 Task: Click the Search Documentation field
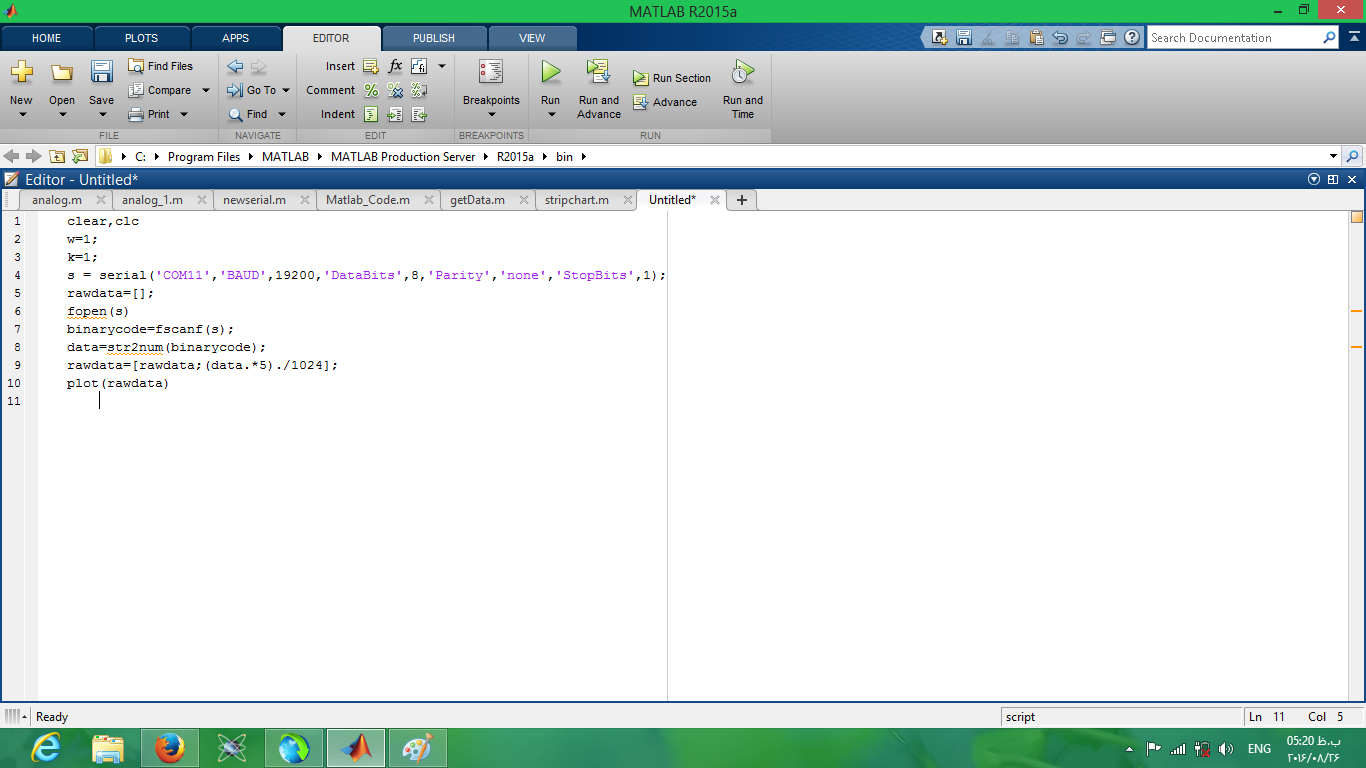click(x=1234, y=38)
